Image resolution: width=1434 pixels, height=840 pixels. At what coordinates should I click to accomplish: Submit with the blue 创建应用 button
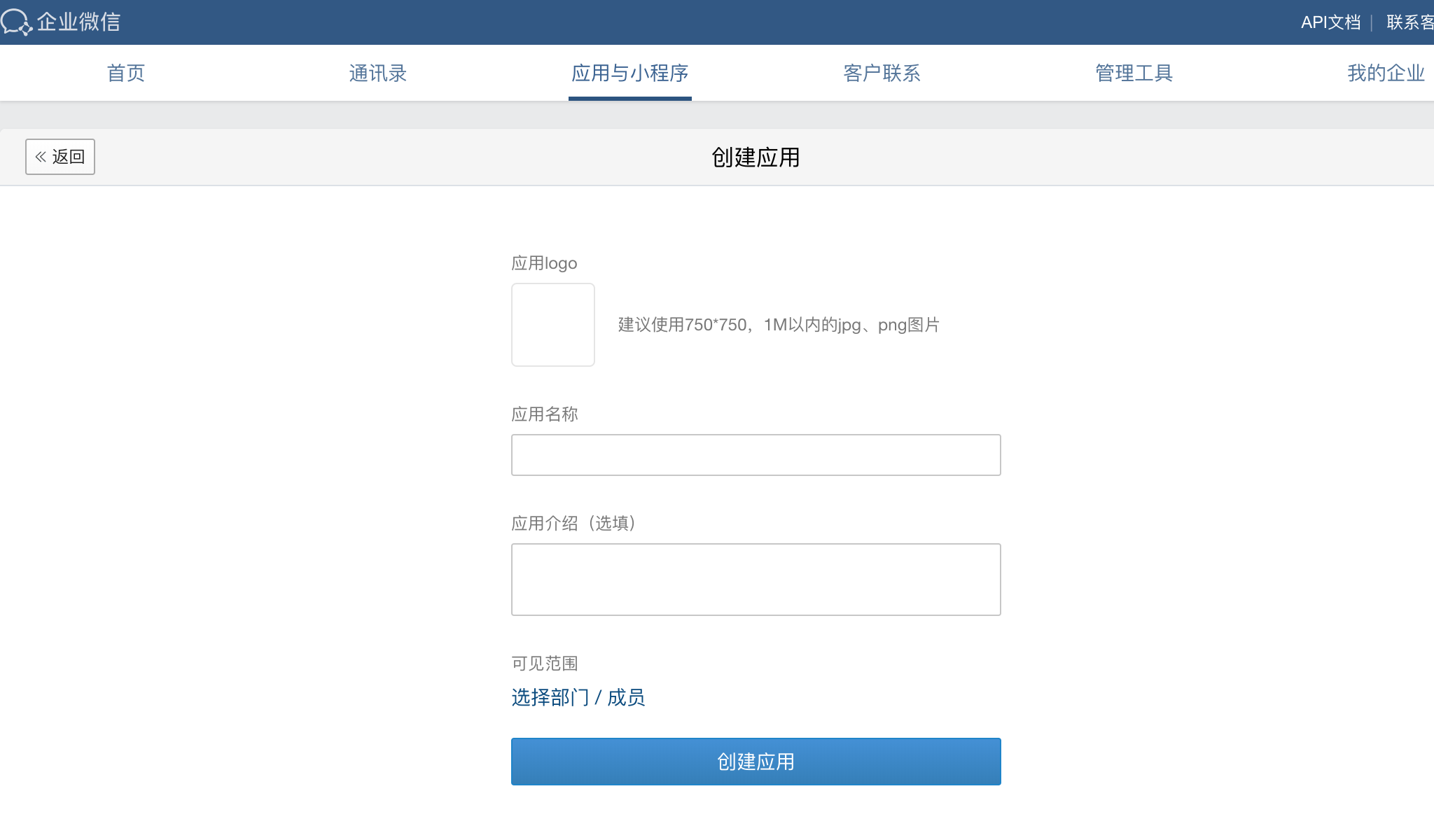pyautogui.click(x=756, y=762)
